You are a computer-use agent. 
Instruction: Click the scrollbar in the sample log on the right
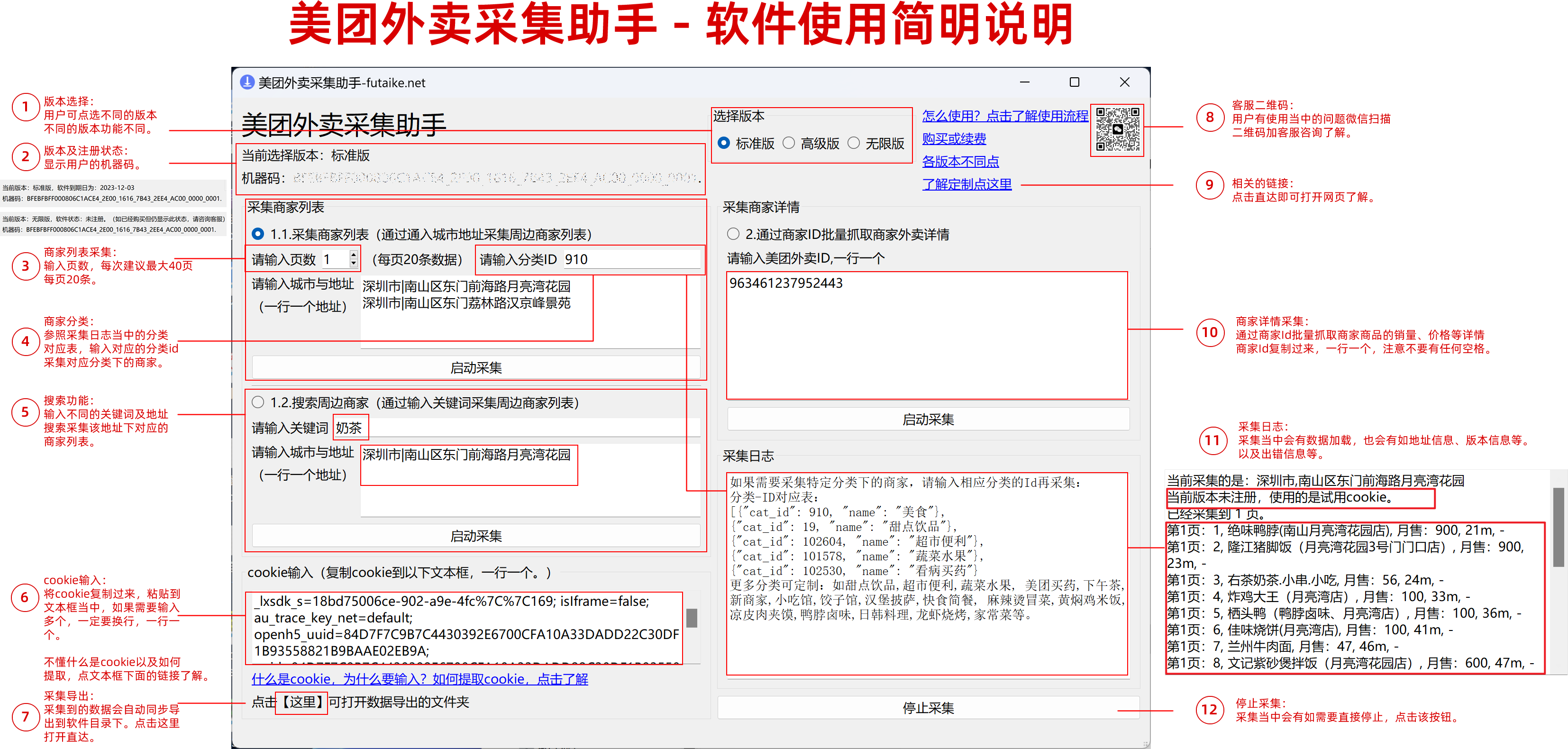tap(1558, 527)
